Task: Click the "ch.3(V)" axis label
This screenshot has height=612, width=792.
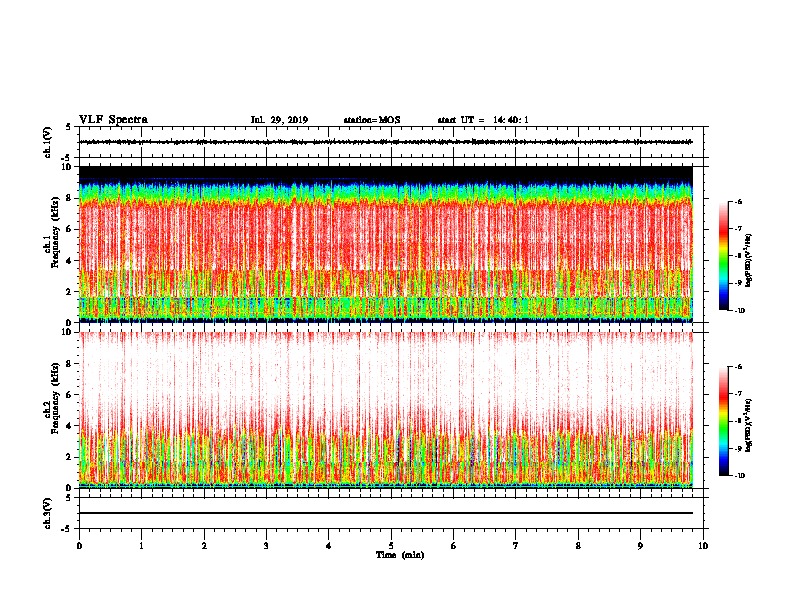Action: (48, 513)
